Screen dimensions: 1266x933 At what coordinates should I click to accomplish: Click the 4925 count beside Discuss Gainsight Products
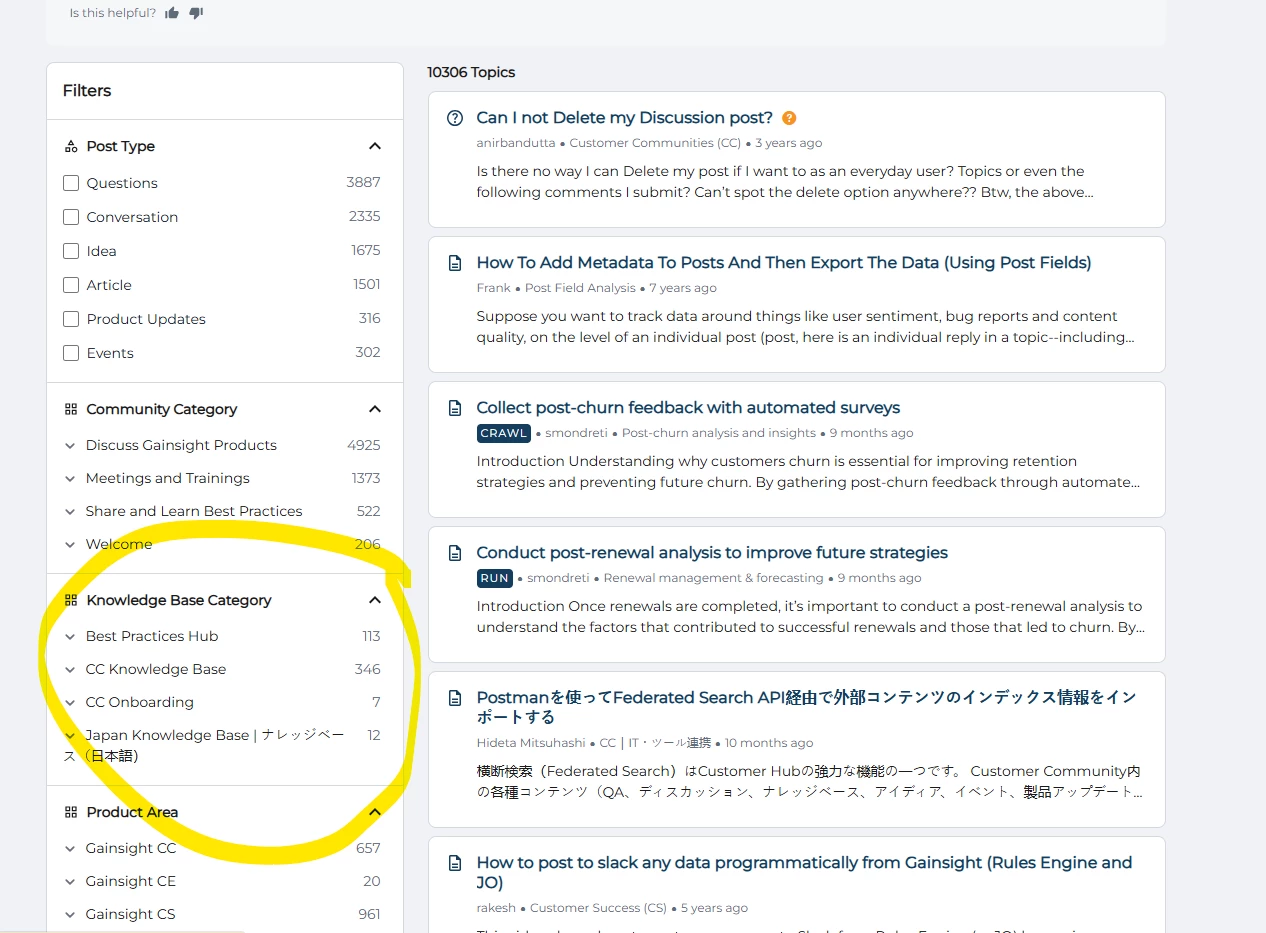coord(364,445)
